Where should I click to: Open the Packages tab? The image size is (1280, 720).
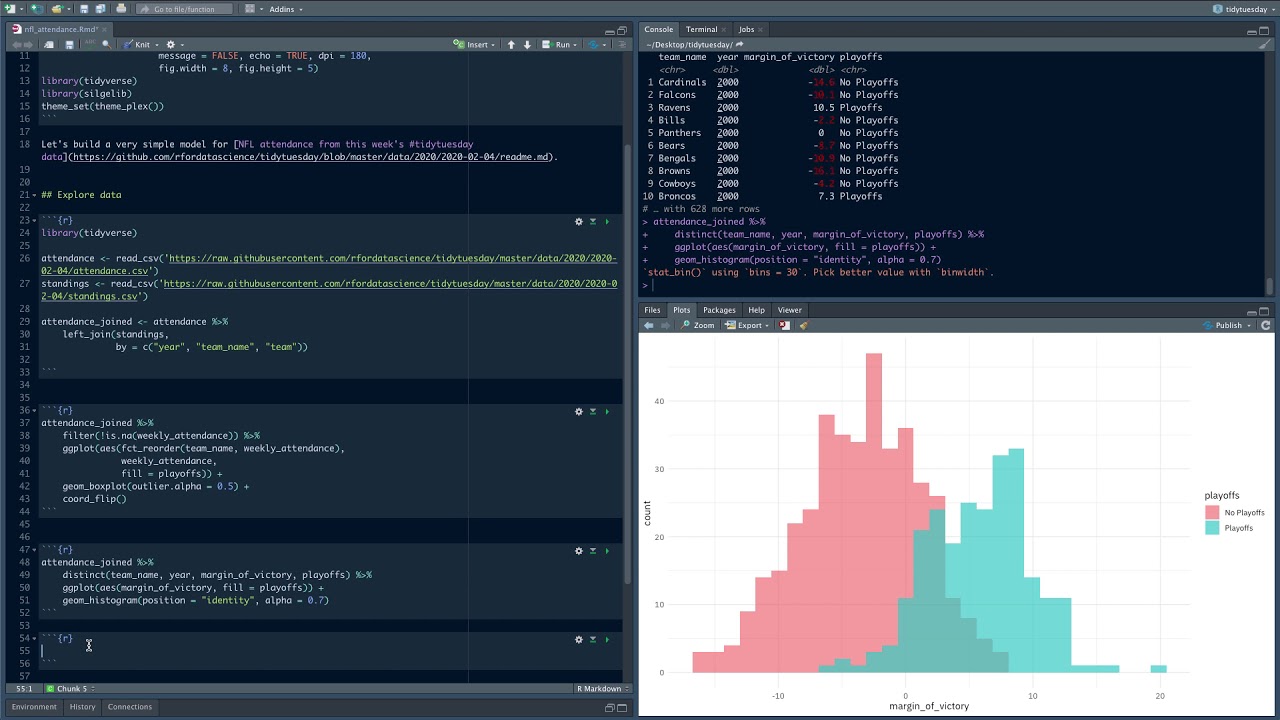click(719, 310)
